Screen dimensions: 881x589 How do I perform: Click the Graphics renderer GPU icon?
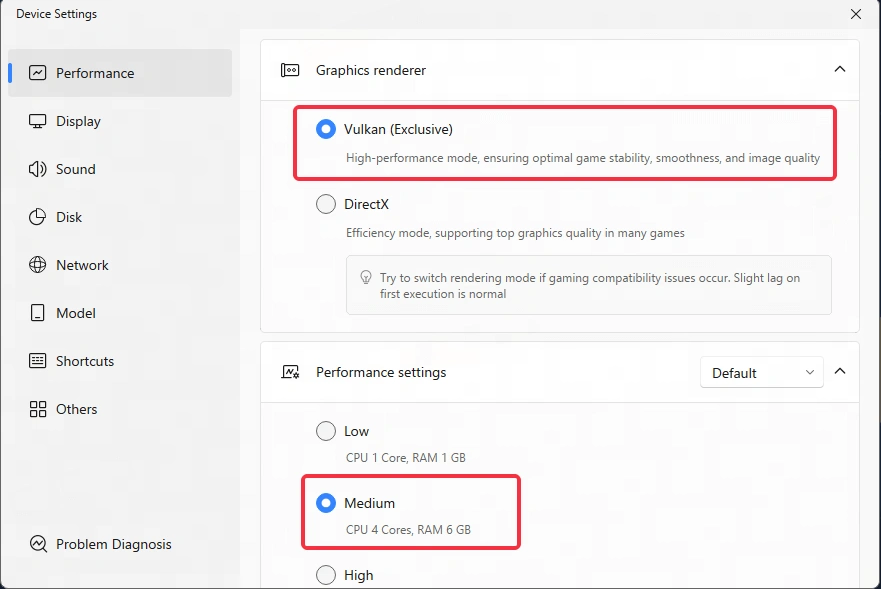tap(290, 70)
